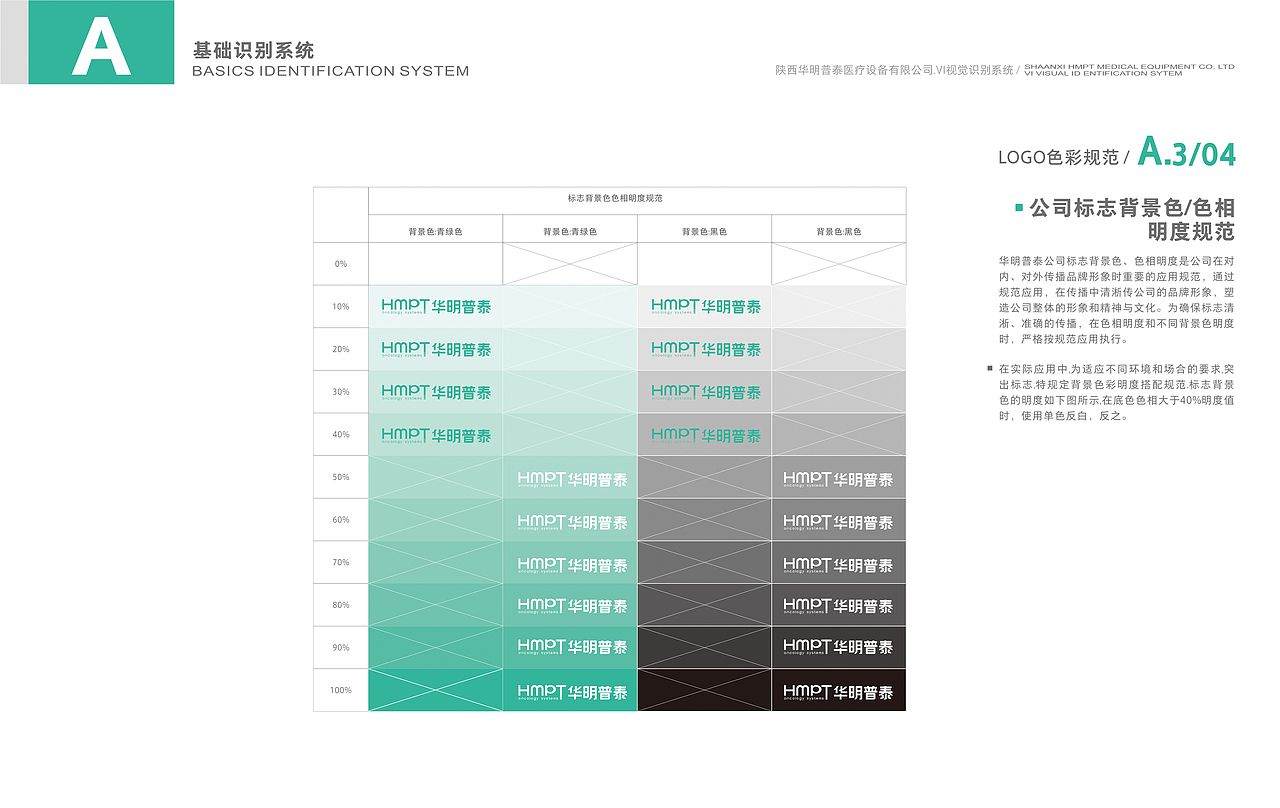Pick crossed-out pale teal swatch in 40% row
The width and height of the screenshot is (1280, 808).
tap(570, 434)
